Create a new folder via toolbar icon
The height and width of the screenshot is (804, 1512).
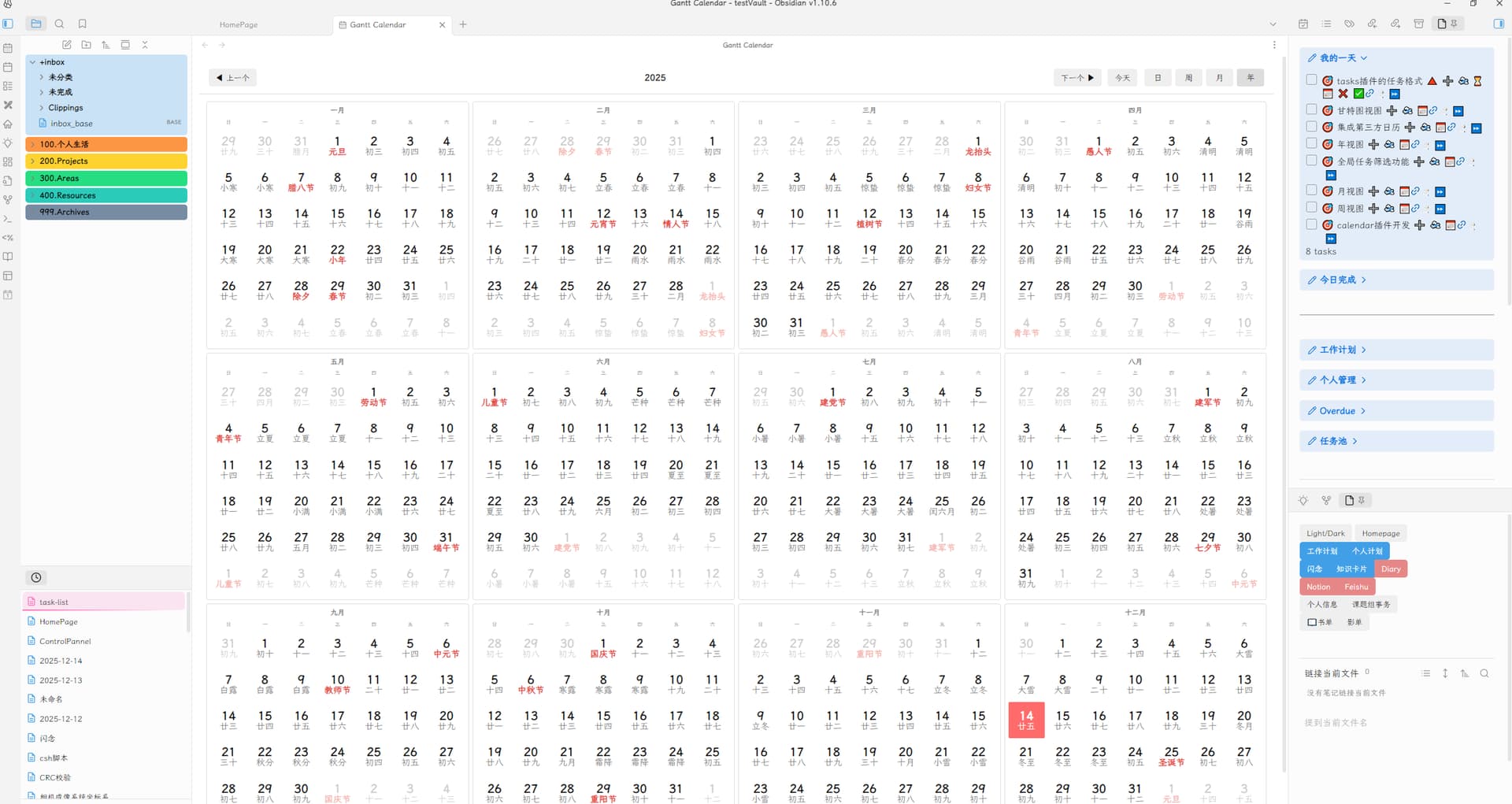pyautogui.click(x=86, y=45)
